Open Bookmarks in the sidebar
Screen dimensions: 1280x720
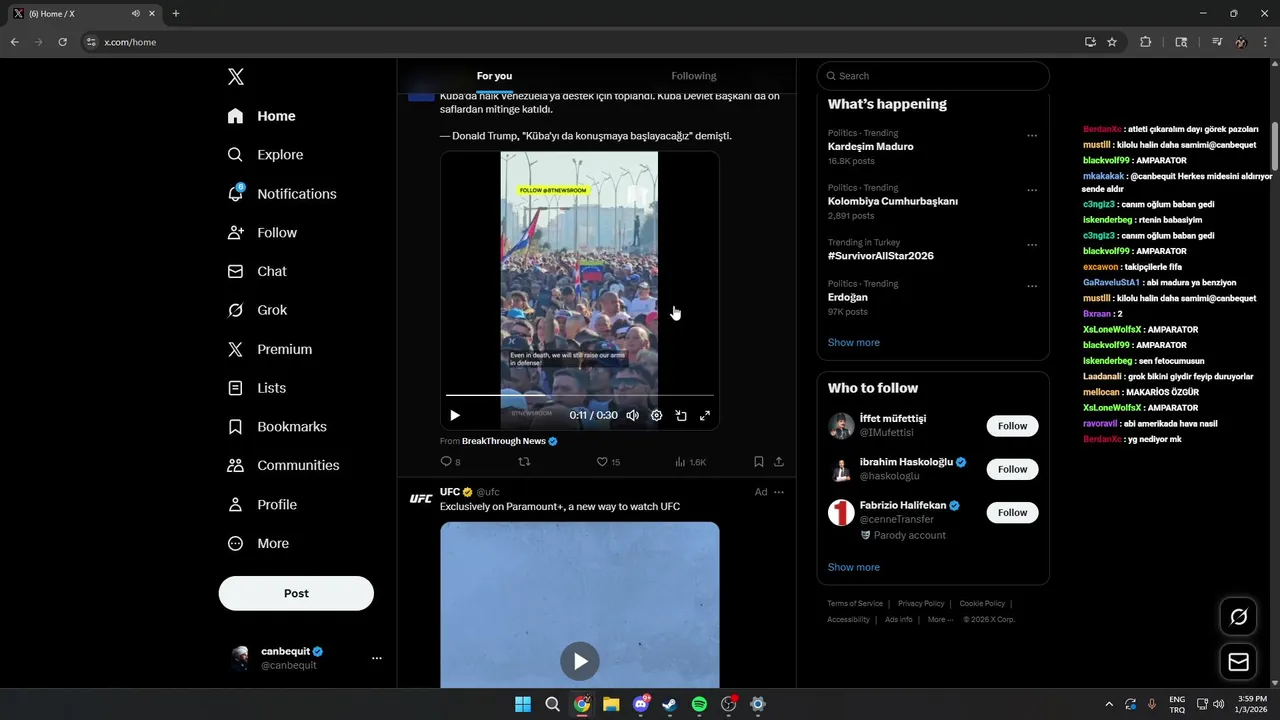(x=277, y=427)
